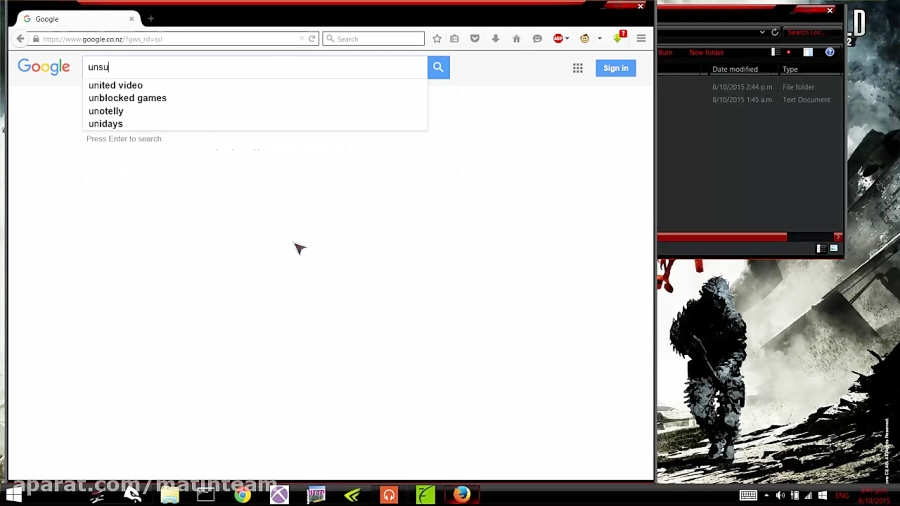Viewport: 900px width, 506px height.
Task: Close the Google tab
Action: coord(131,19)
